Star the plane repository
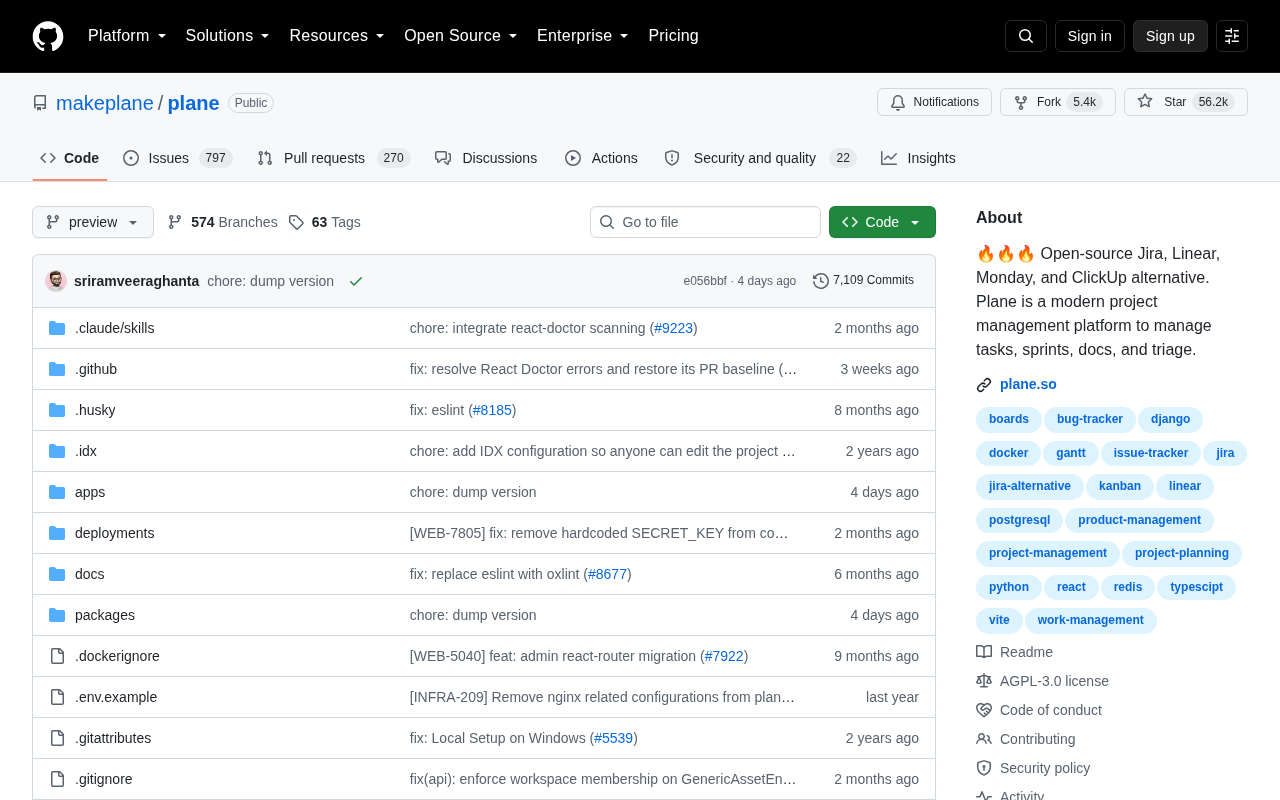The width and height of the screenshot is (1280, 800). [x=1186, y=102]
